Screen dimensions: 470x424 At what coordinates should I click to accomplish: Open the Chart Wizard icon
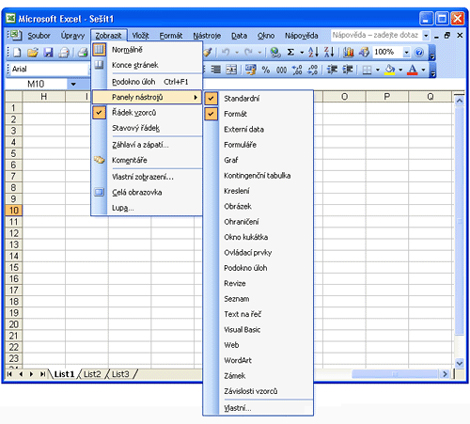coord(348,52)
